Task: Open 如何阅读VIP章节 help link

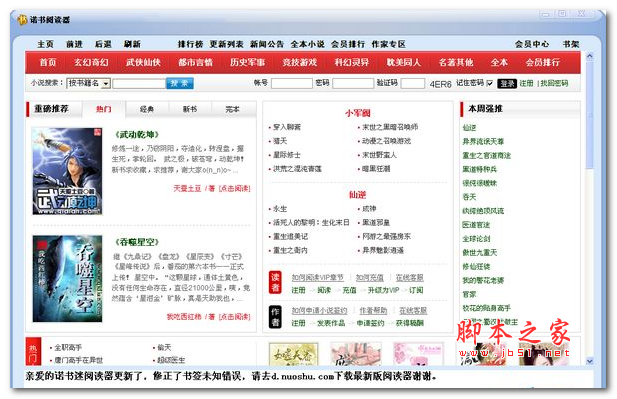Action: point(318,278)
